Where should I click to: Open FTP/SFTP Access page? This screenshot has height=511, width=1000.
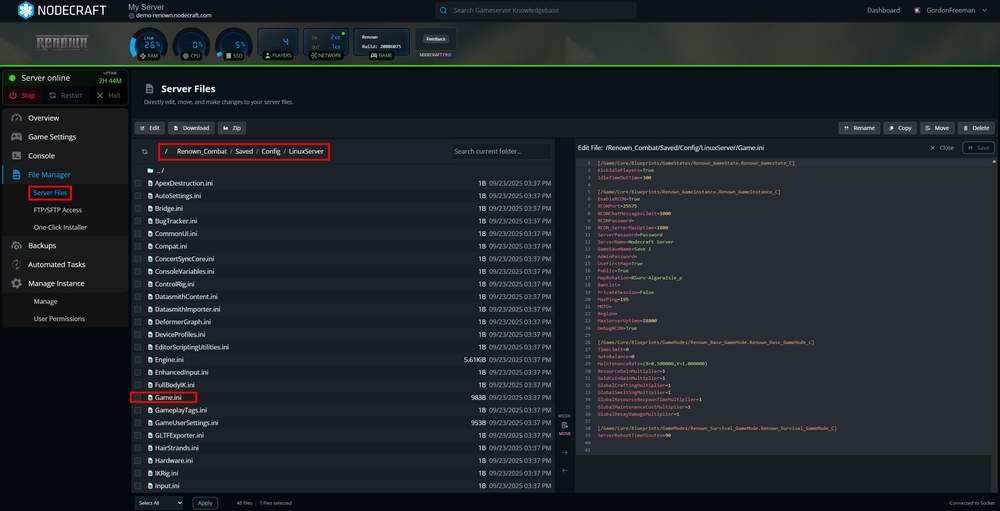[x=58, y=210]
